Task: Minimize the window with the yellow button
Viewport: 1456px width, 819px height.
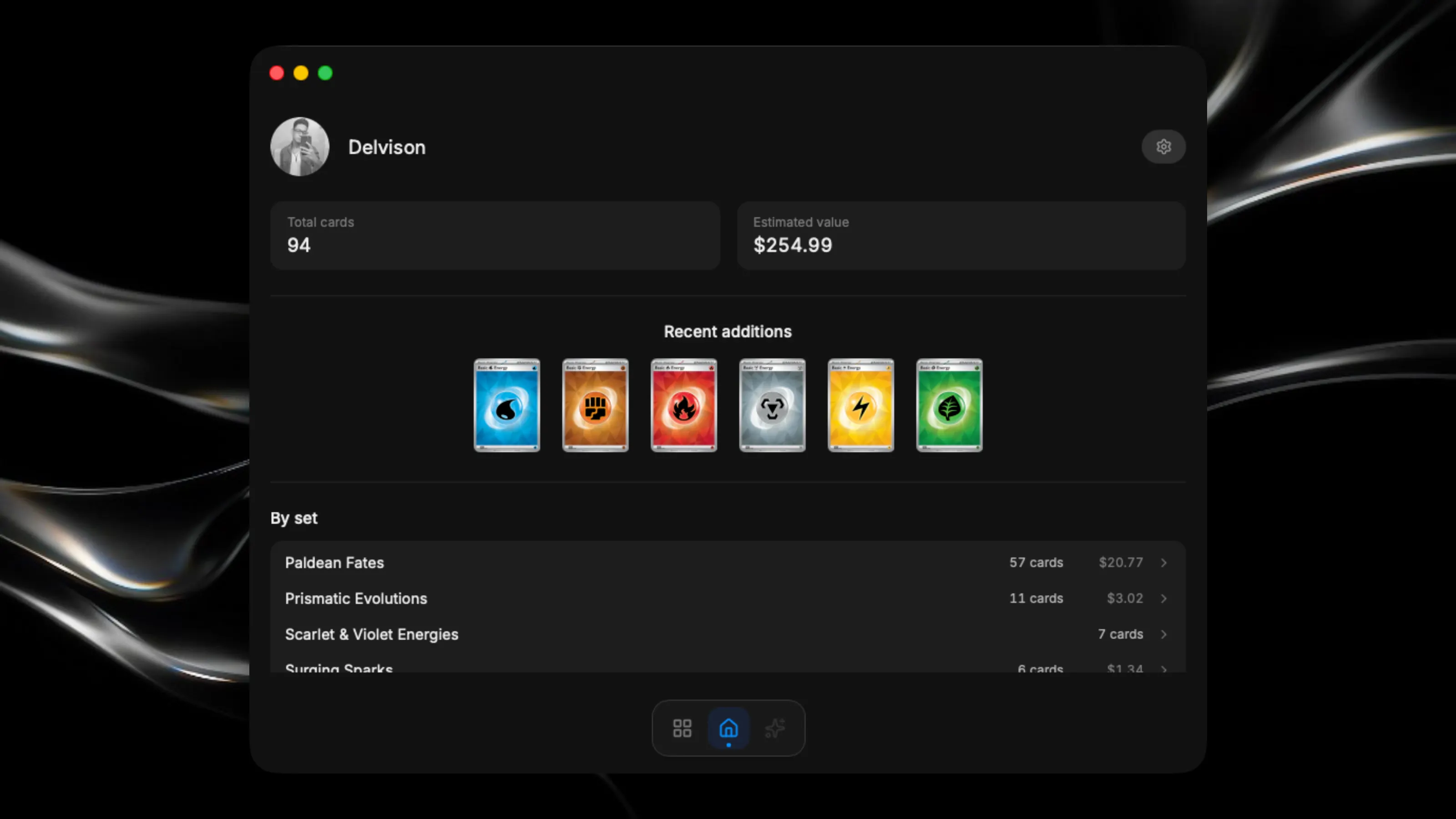Action: point(301,73)
